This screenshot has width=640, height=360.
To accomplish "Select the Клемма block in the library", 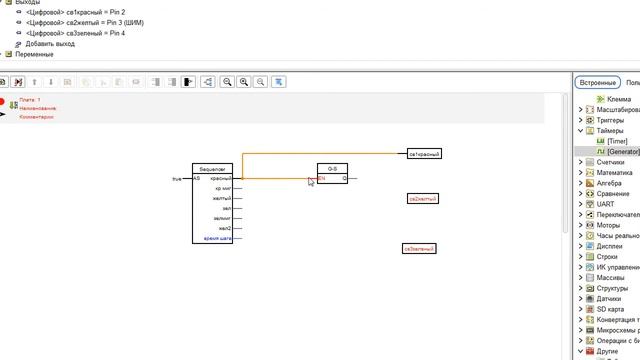I will (618, 99).
